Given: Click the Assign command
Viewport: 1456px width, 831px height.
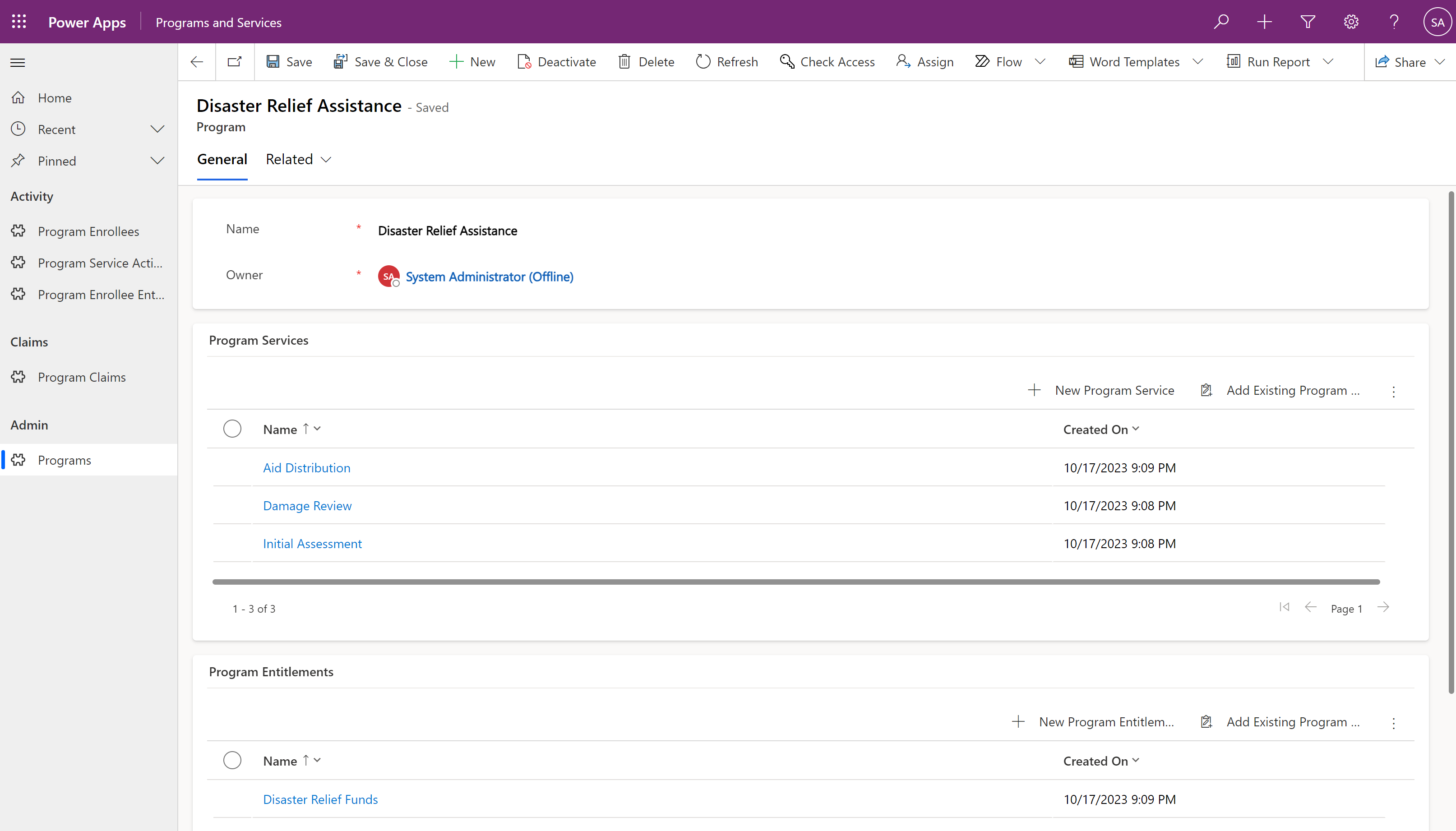Looking at the screenshot, I should point(924,62).
